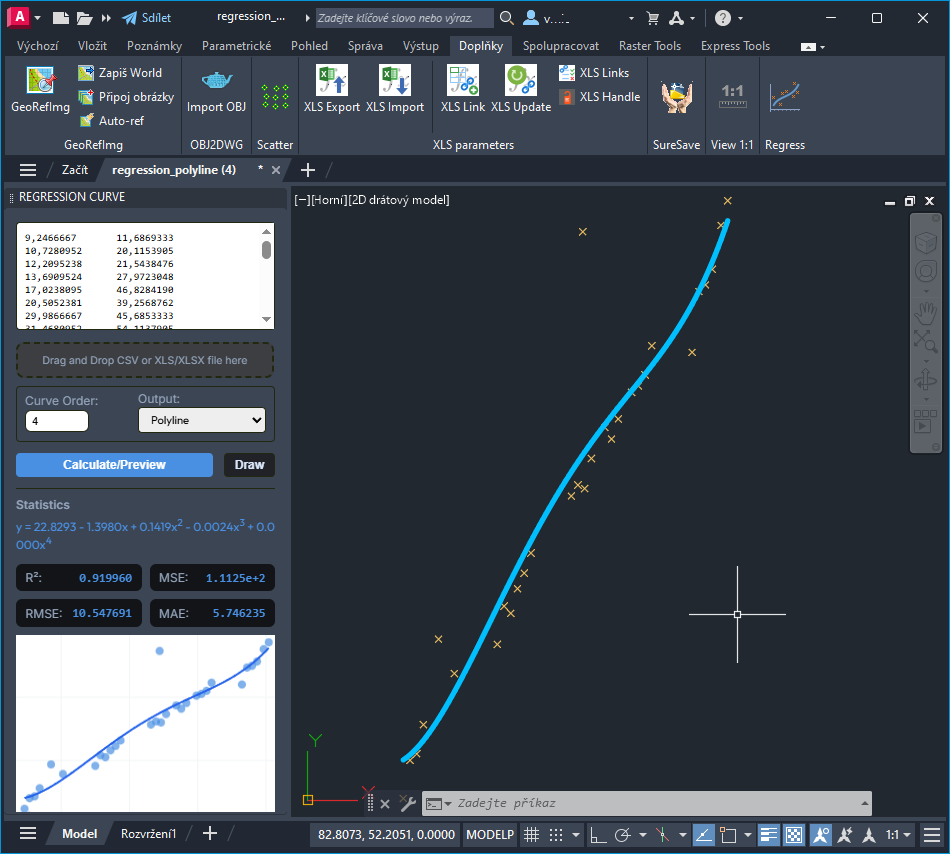The image size is (950, 854).
Task: Open the Output type dropdown
Action: (x=201, y=421)
